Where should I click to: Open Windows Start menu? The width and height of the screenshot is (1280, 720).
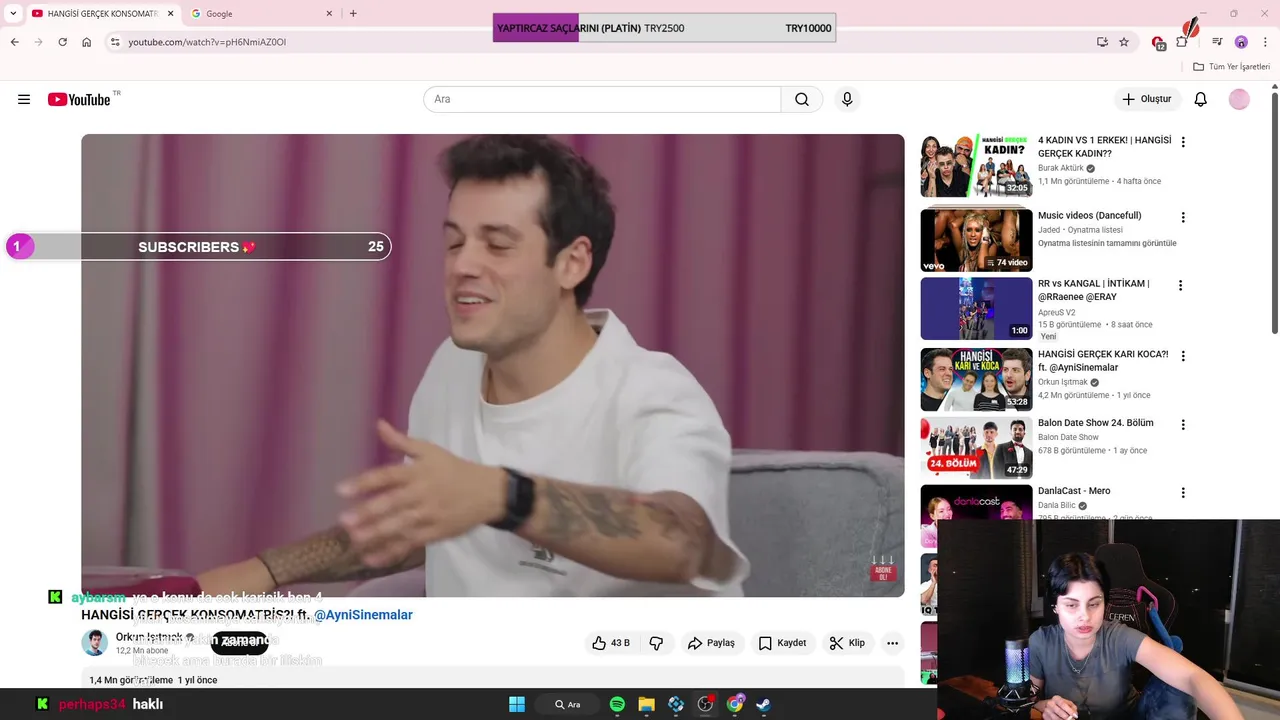point(517,704)
